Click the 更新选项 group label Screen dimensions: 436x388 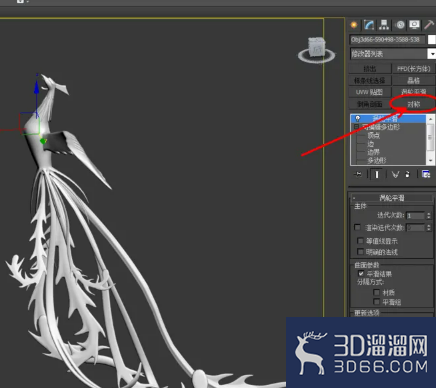coord(367,313)
